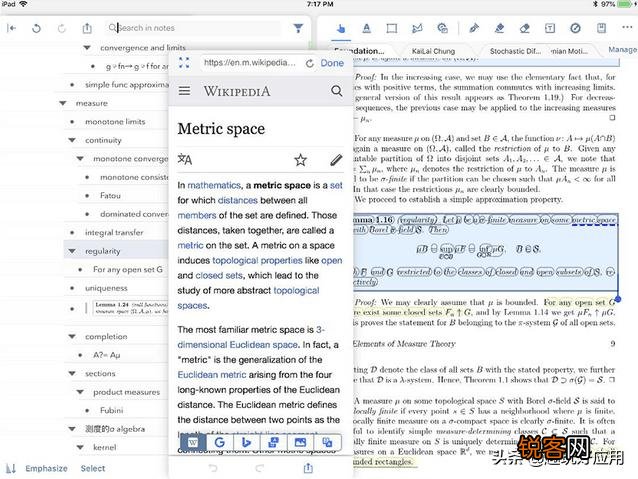Select the highlighter marker tool

[500, 28]
